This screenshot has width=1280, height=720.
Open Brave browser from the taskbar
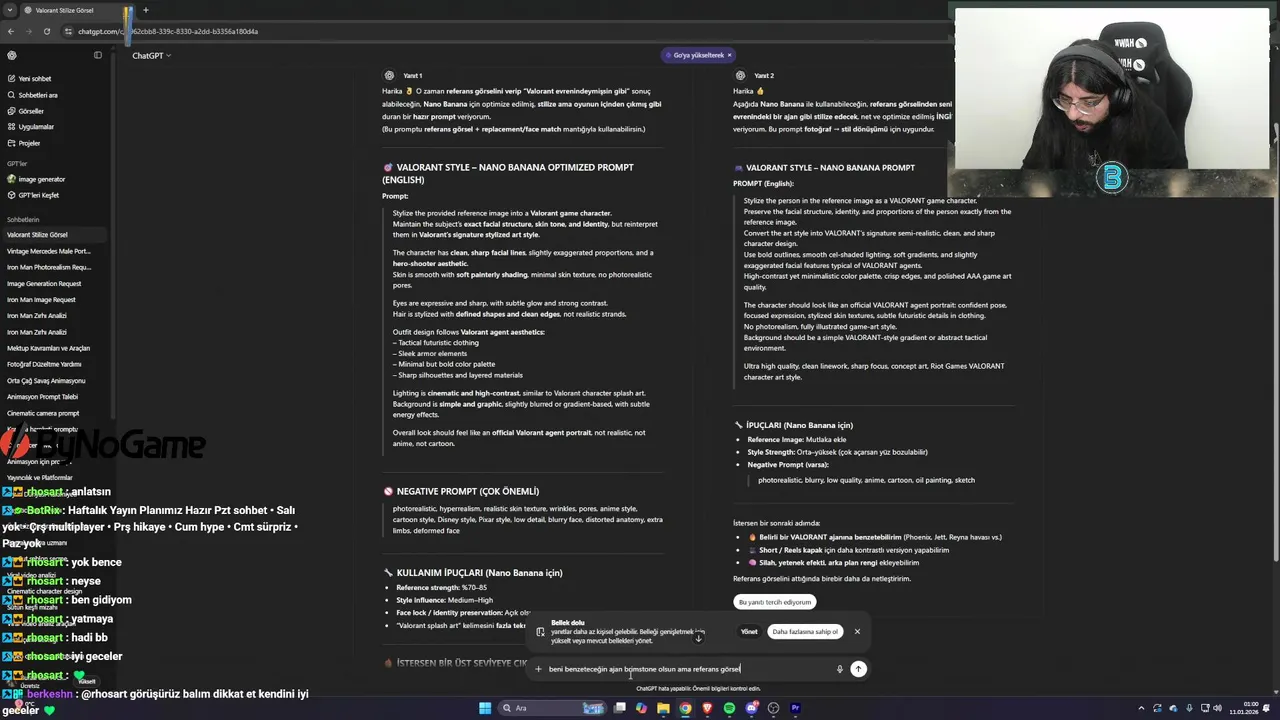click(707, 708)
